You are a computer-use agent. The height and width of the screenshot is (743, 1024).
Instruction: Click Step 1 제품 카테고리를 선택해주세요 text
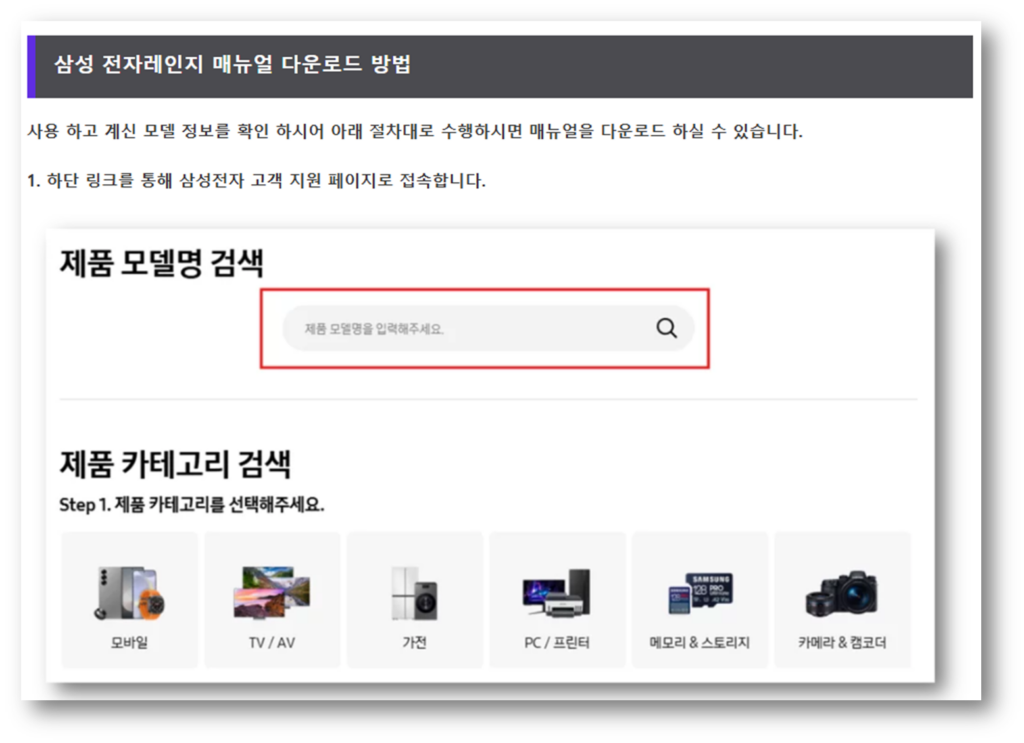coord(191,505)
